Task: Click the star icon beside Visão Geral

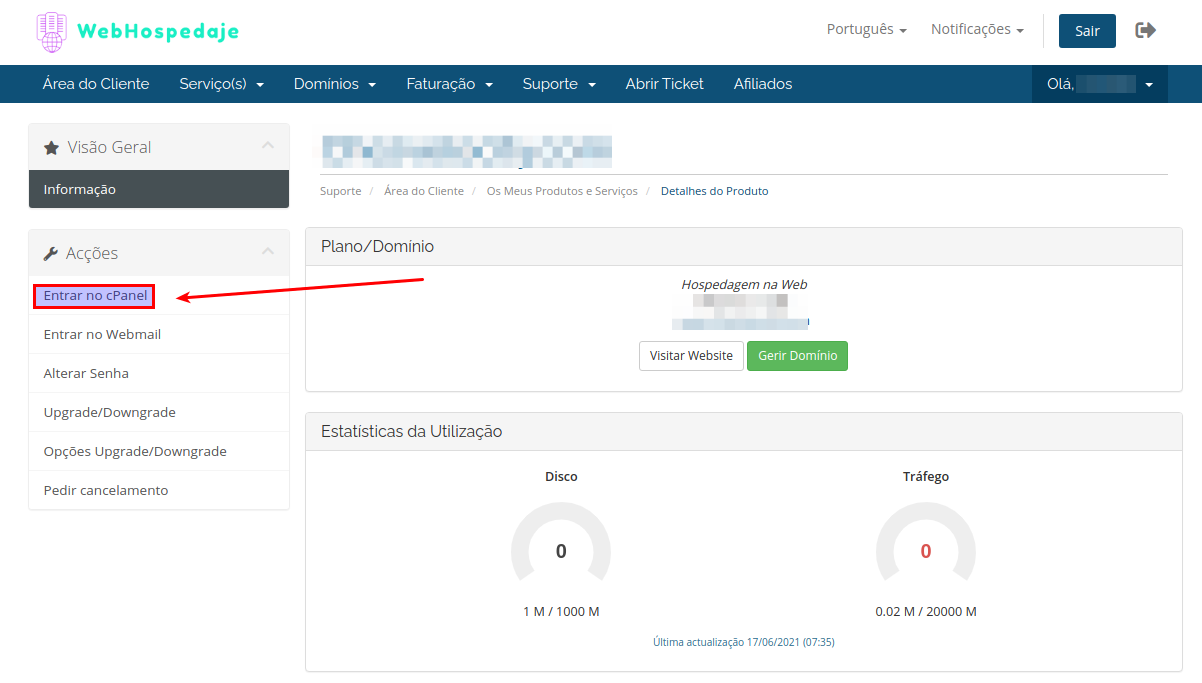Action: (x=51, y=148)
